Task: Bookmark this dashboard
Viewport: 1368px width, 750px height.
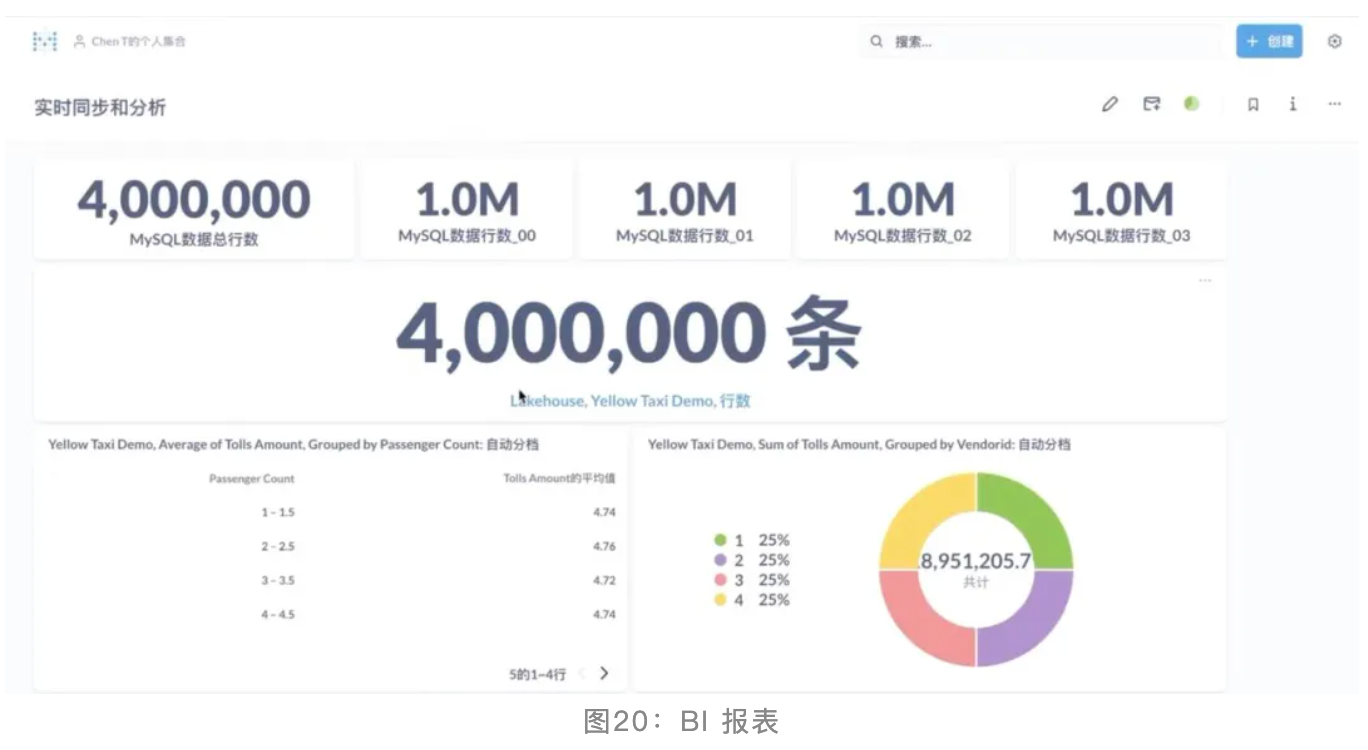Action: pyautogui.click(x=1253, y=104)
